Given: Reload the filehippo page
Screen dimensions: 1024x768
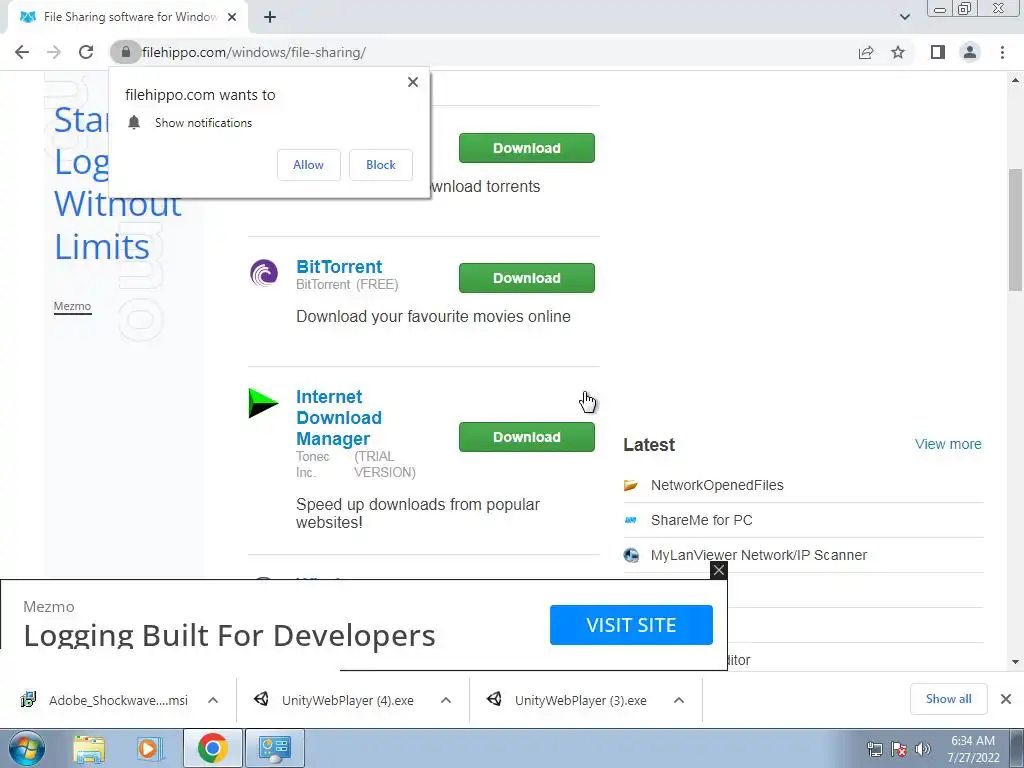Looking at the screenshot, I should click(86, 52).
